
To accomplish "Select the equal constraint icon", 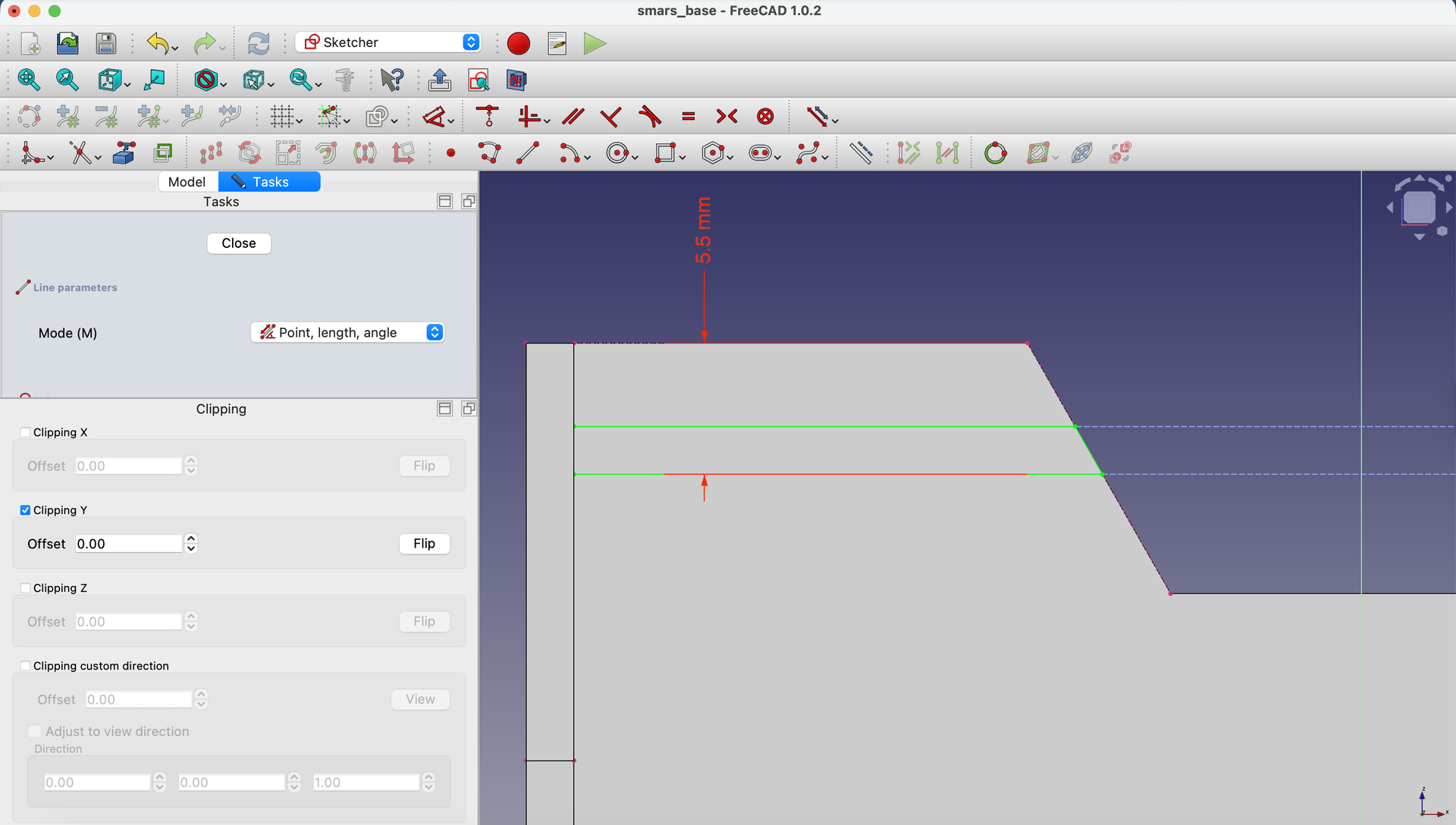I will click(x=689, y=116).
